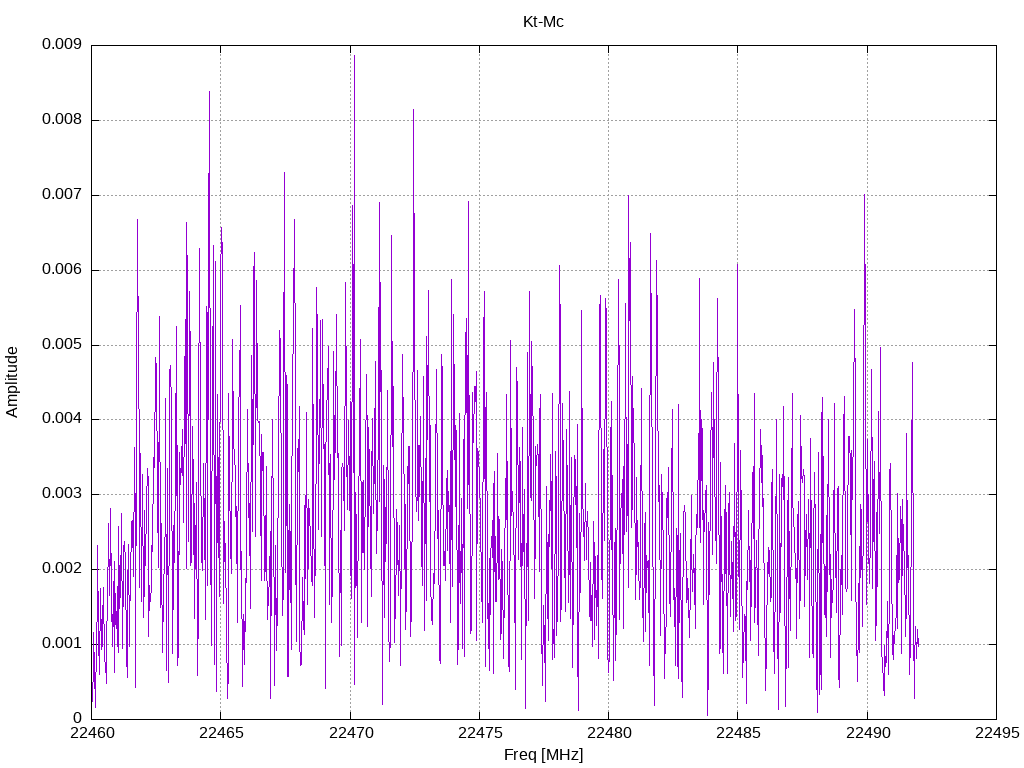Click the 0.005 y-axis tick label

click(x=62, y=344)
